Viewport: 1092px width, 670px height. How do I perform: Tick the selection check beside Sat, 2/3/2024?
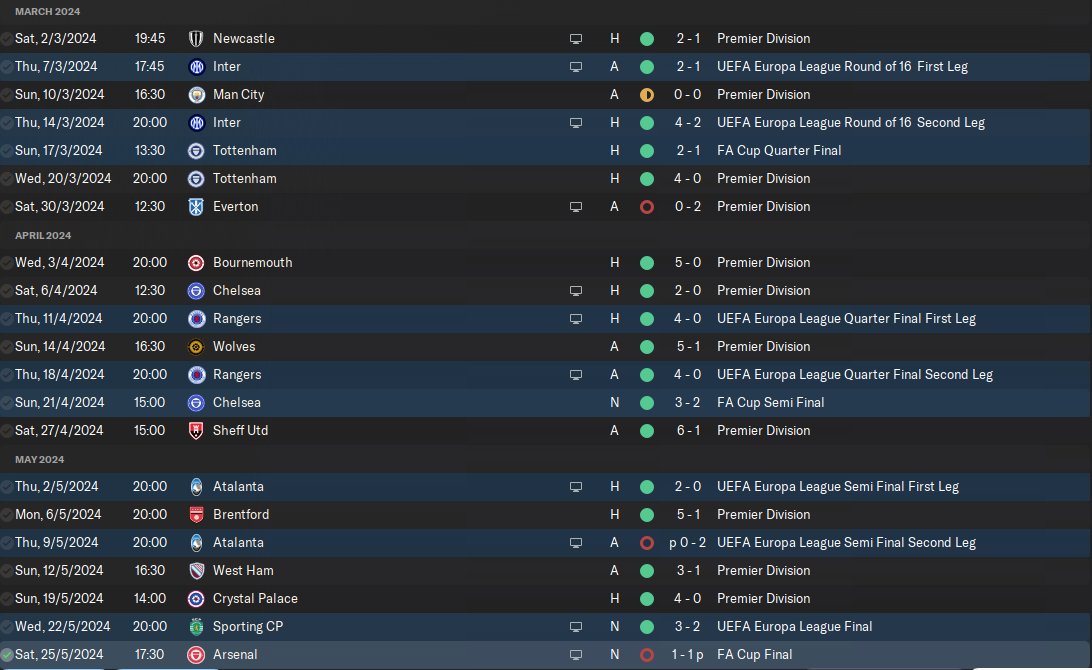7,38
